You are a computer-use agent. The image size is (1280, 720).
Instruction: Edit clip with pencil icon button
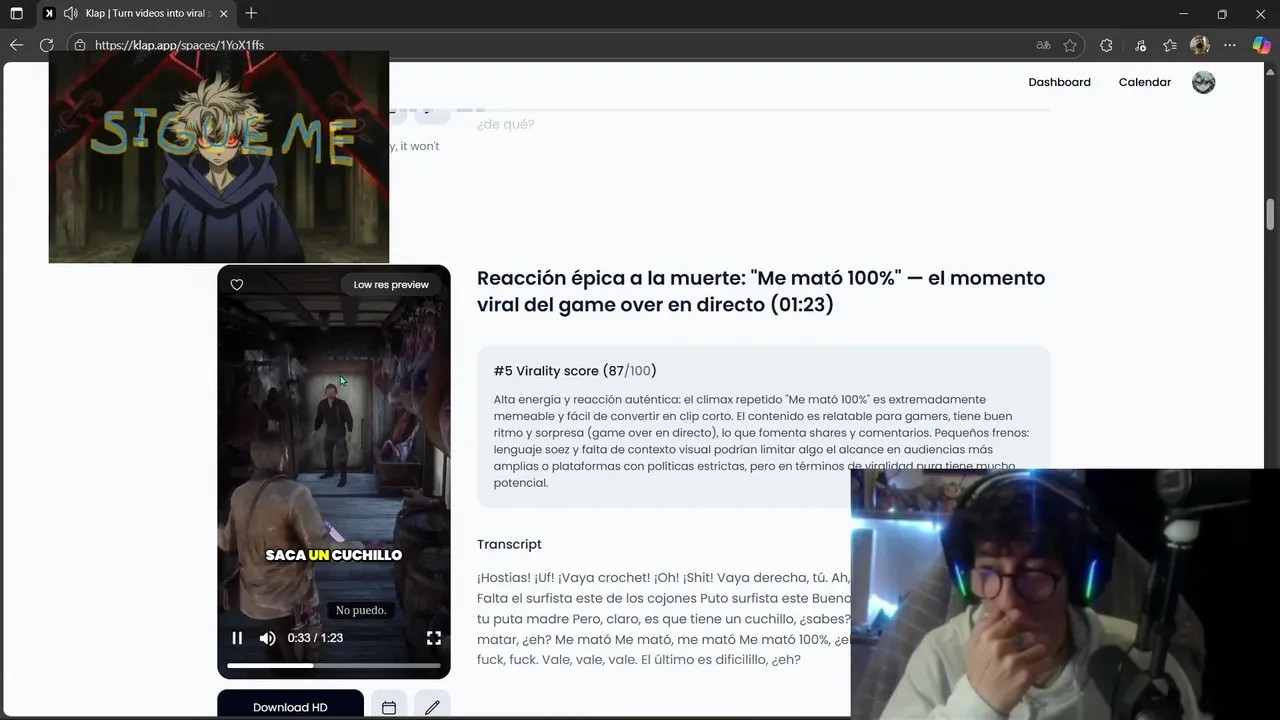[x=432, y=706]
